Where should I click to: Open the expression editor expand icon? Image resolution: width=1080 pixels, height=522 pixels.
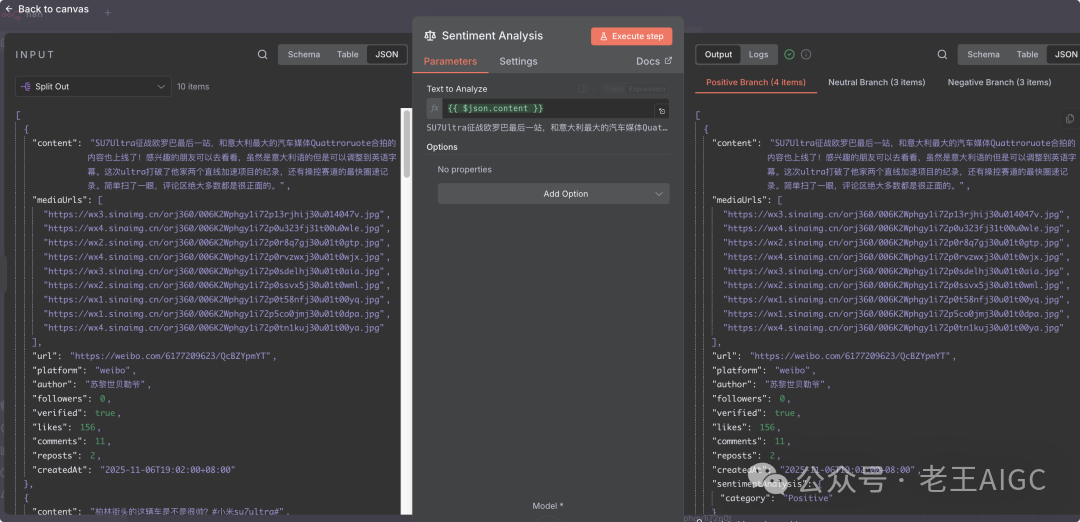[x=661, y=111]
